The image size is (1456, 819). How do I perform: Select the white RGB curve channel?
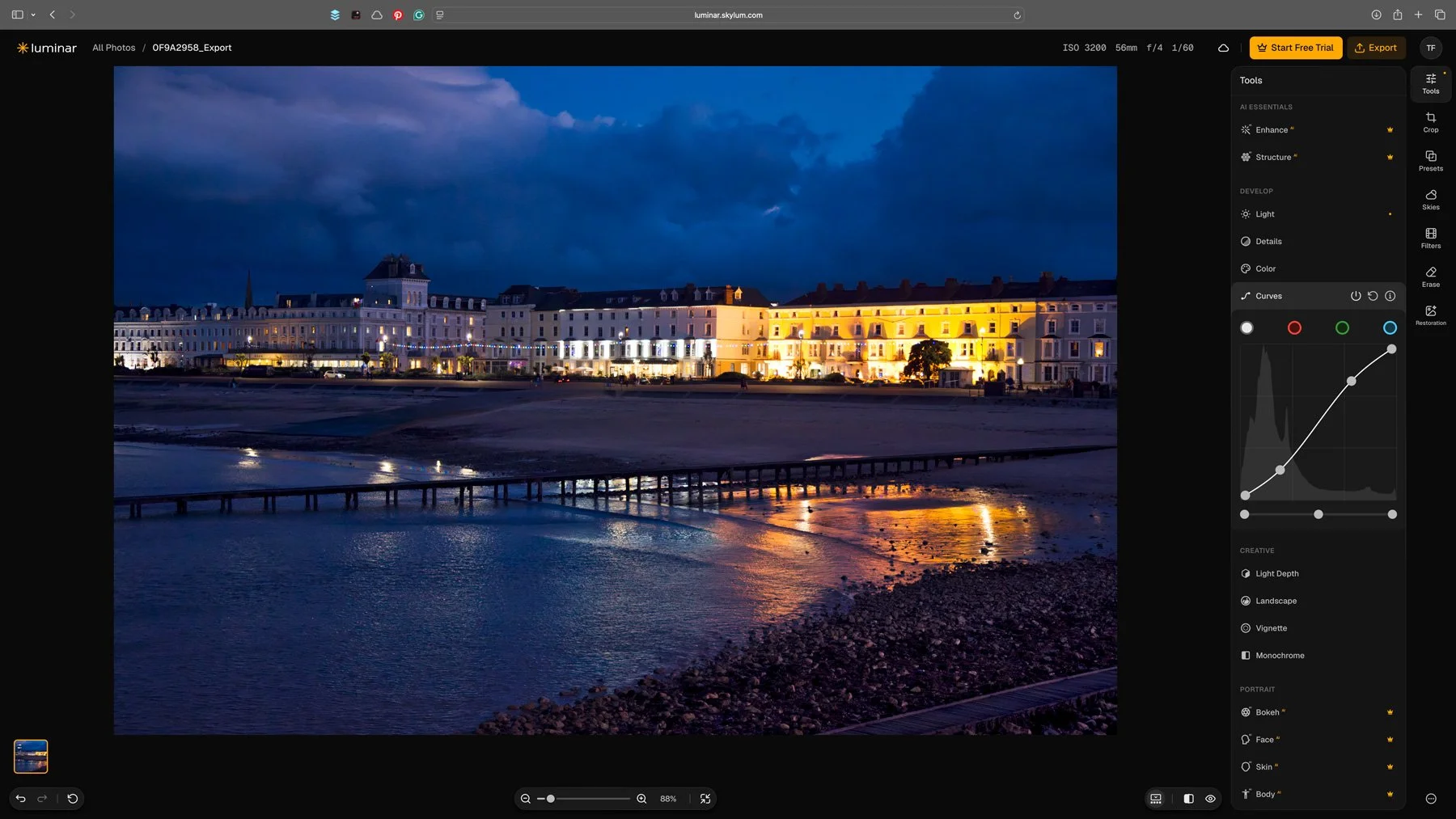1246,327
